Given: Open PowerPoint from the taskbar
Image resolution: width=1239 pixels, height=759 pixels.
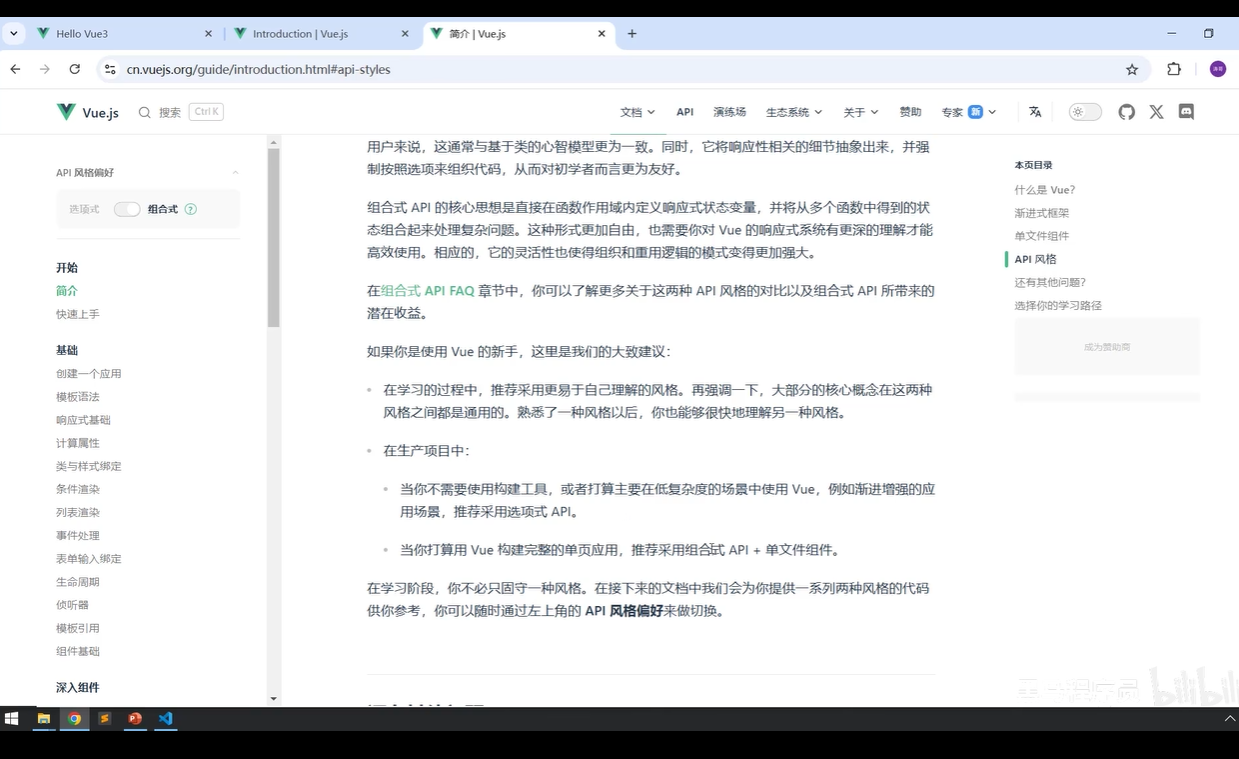Looking at the screenshot, I should [x=135, y=718].
